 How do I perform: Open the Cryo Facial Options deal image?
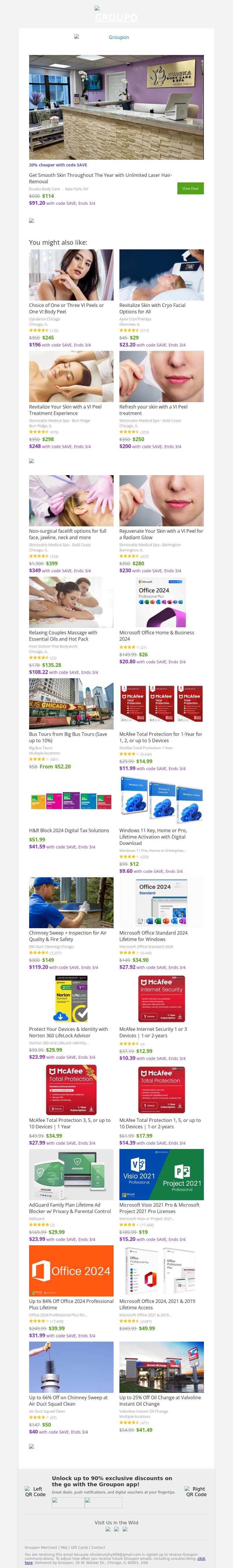[x=162, y=274]
